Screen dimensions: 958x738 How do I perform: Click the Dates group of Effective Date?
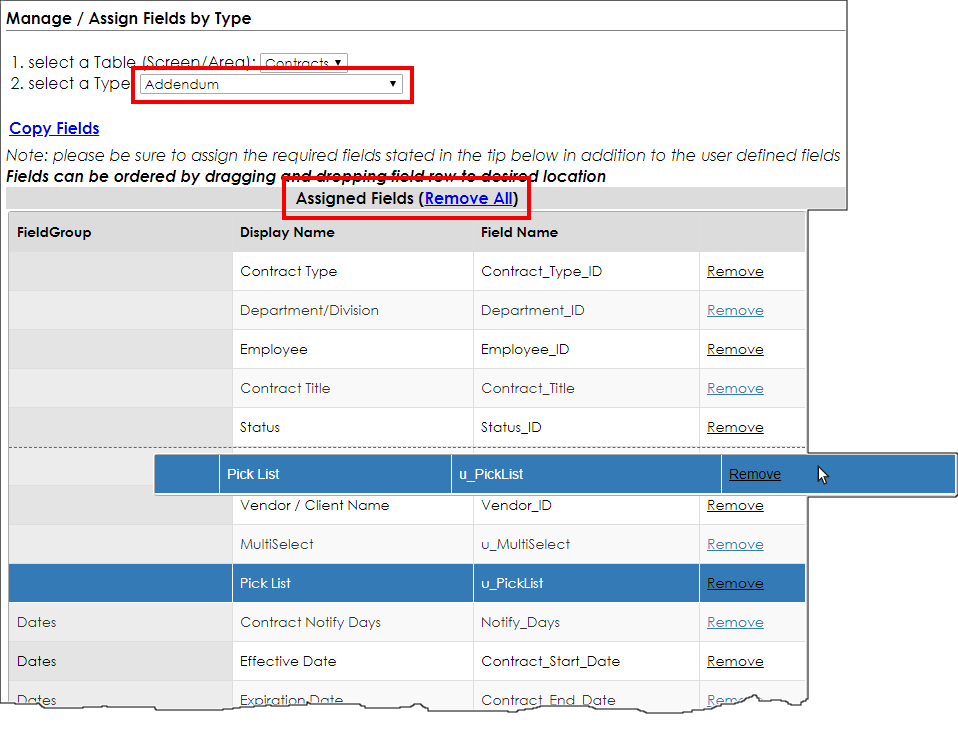120,662
